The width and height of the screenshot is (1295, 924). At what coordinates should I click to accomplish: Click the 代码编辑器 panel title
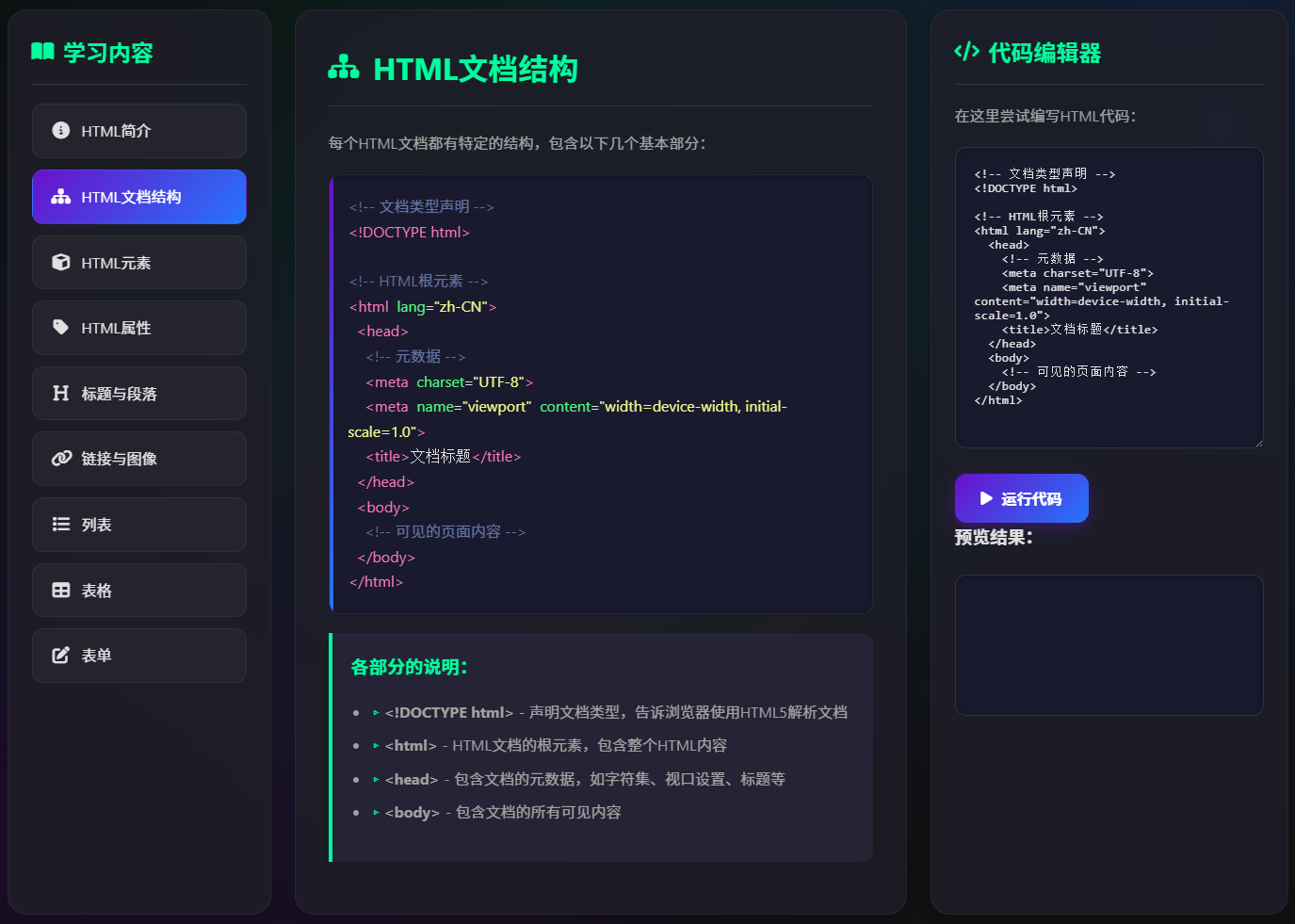[1044, 53]
